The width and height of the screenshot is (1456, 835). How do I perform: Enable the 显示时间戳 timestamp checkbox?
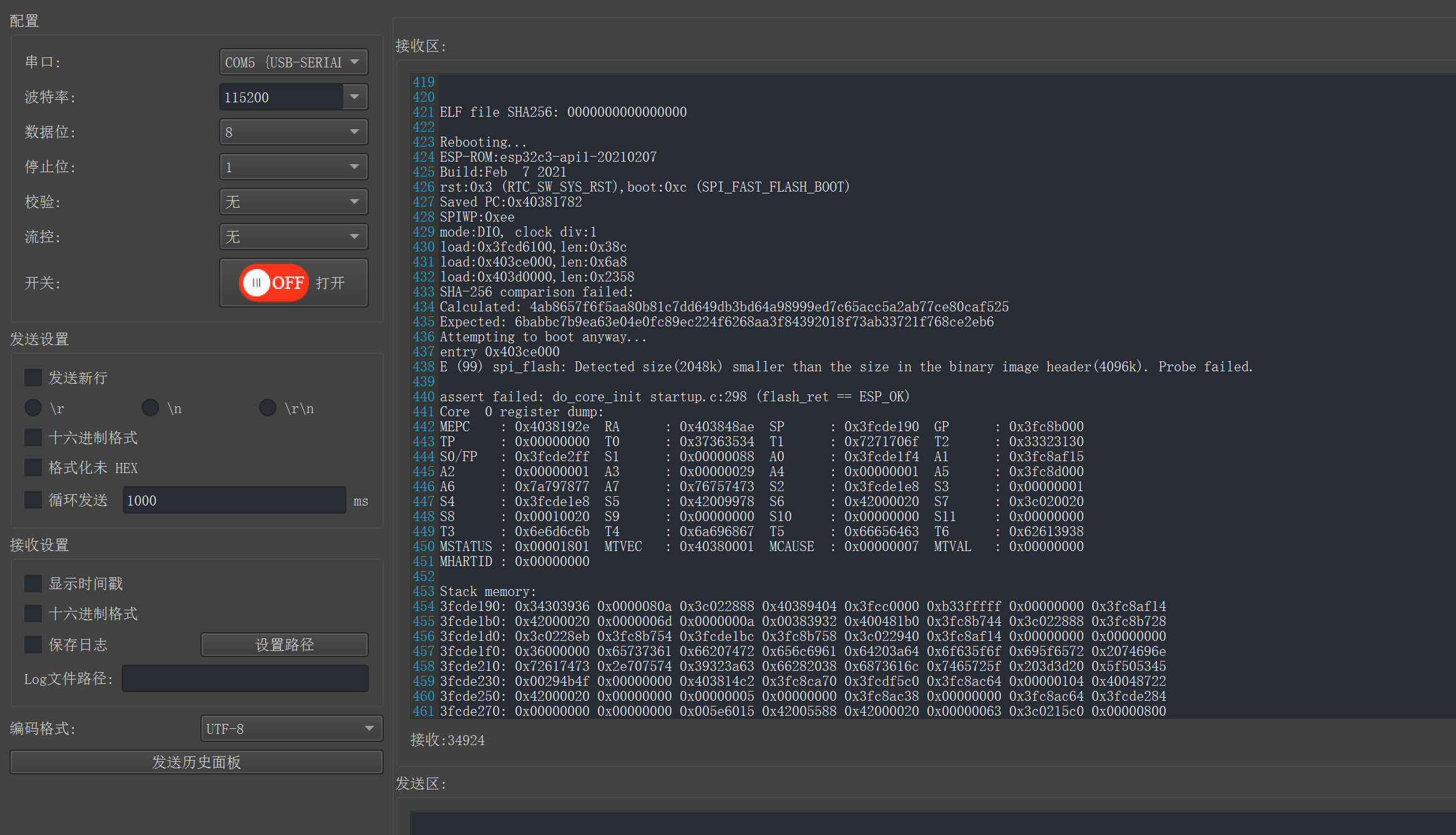[33, 583]
